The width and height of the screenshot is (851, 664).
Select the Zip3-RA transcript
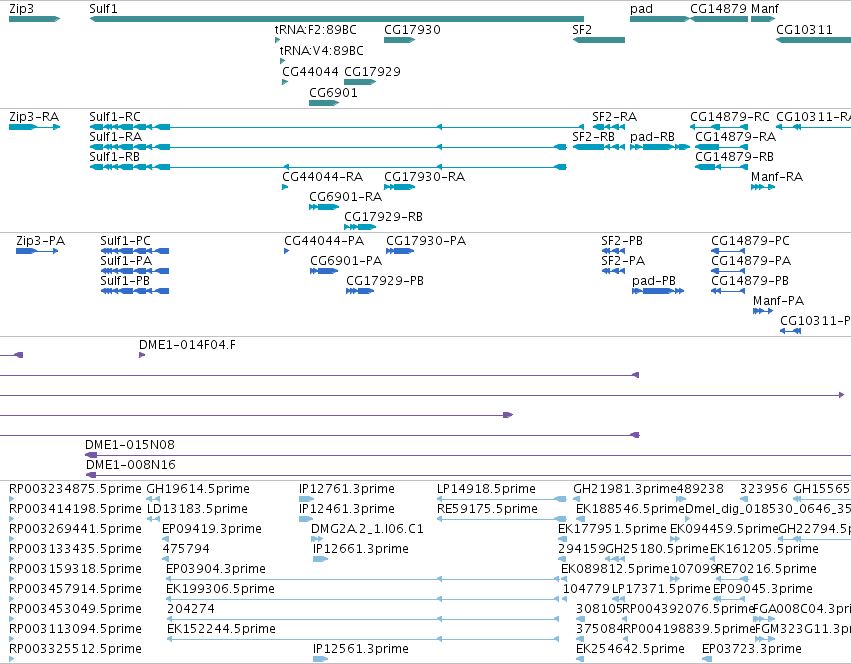[34, 127]
